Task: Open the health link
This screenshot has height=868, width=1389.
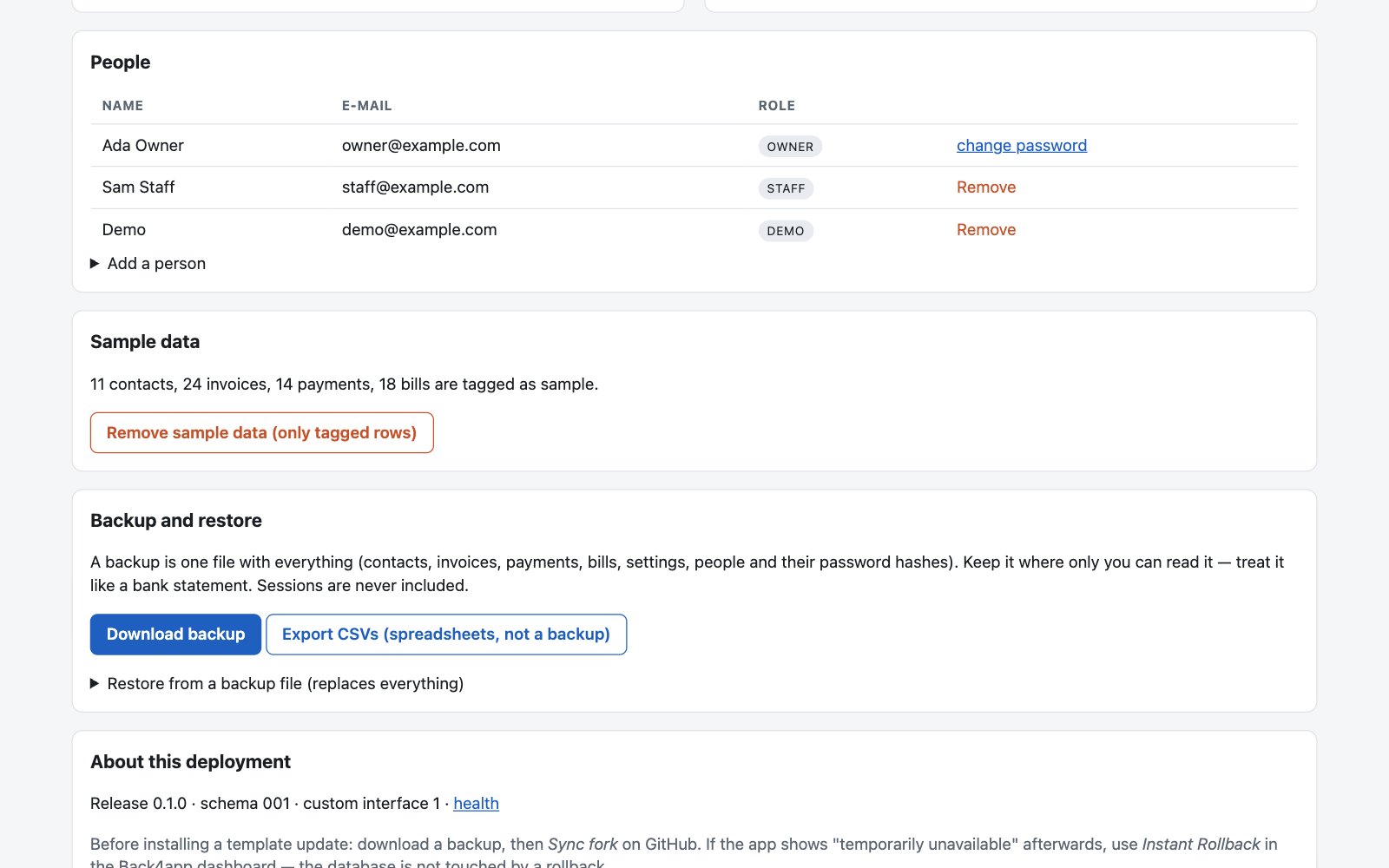Action: point(476,803)
